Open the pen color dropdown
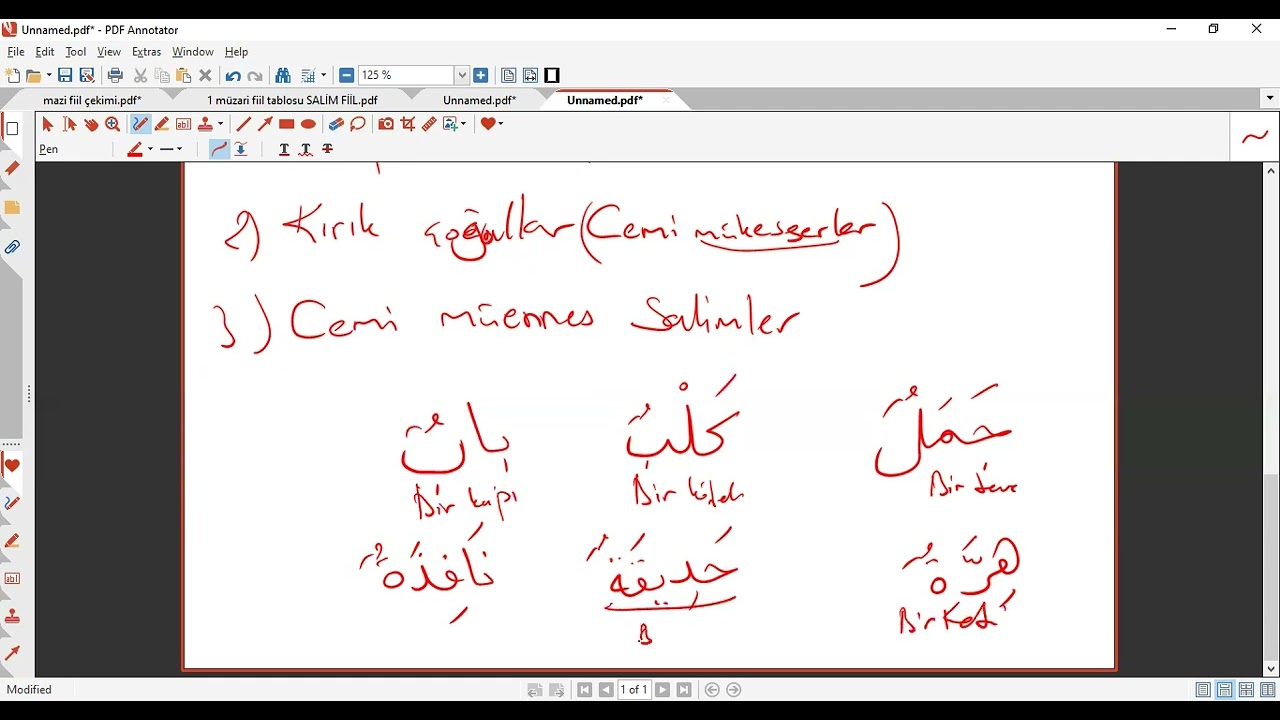 click(150, 149)
